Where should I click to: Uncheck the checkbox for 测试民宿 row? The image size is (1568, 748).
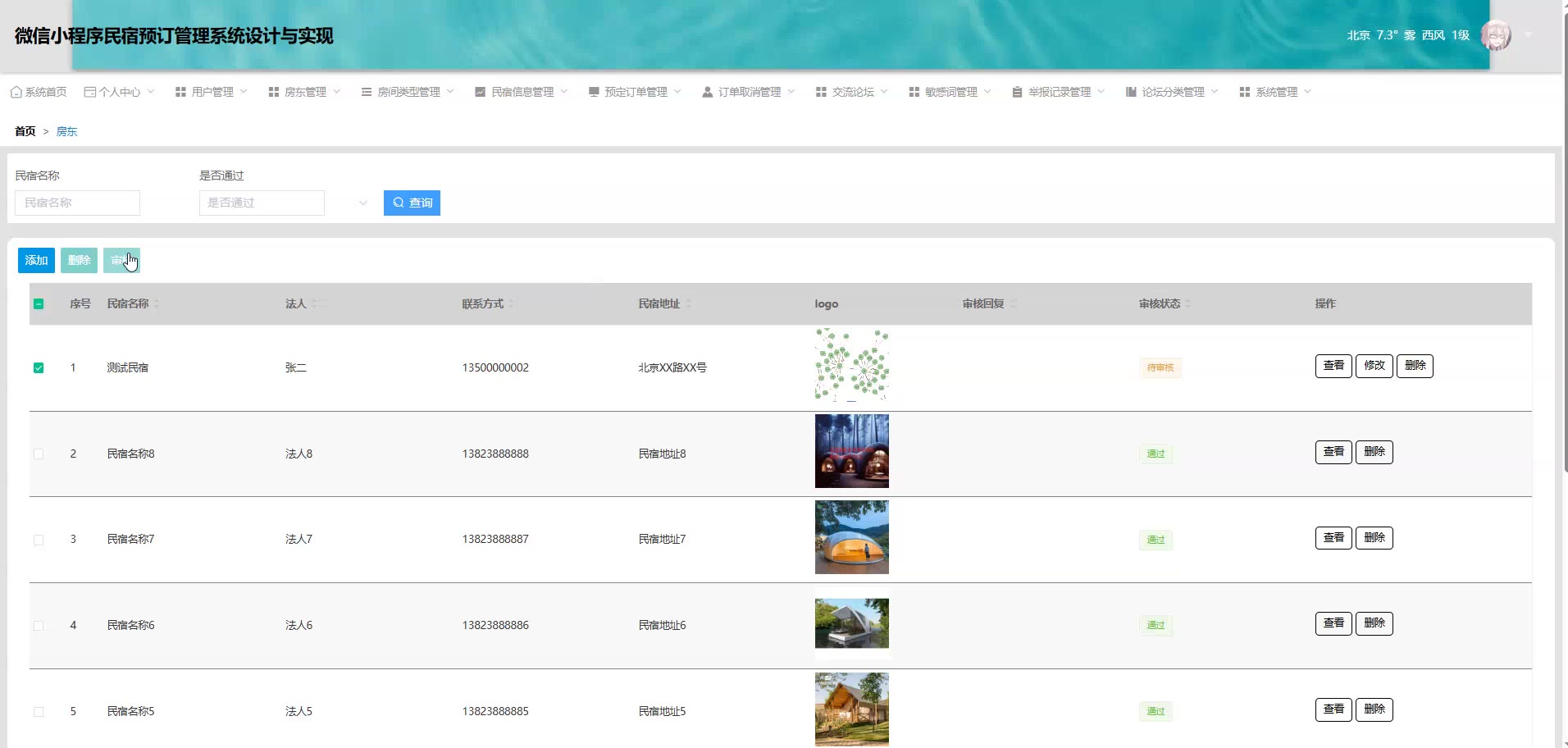point(39,367)
